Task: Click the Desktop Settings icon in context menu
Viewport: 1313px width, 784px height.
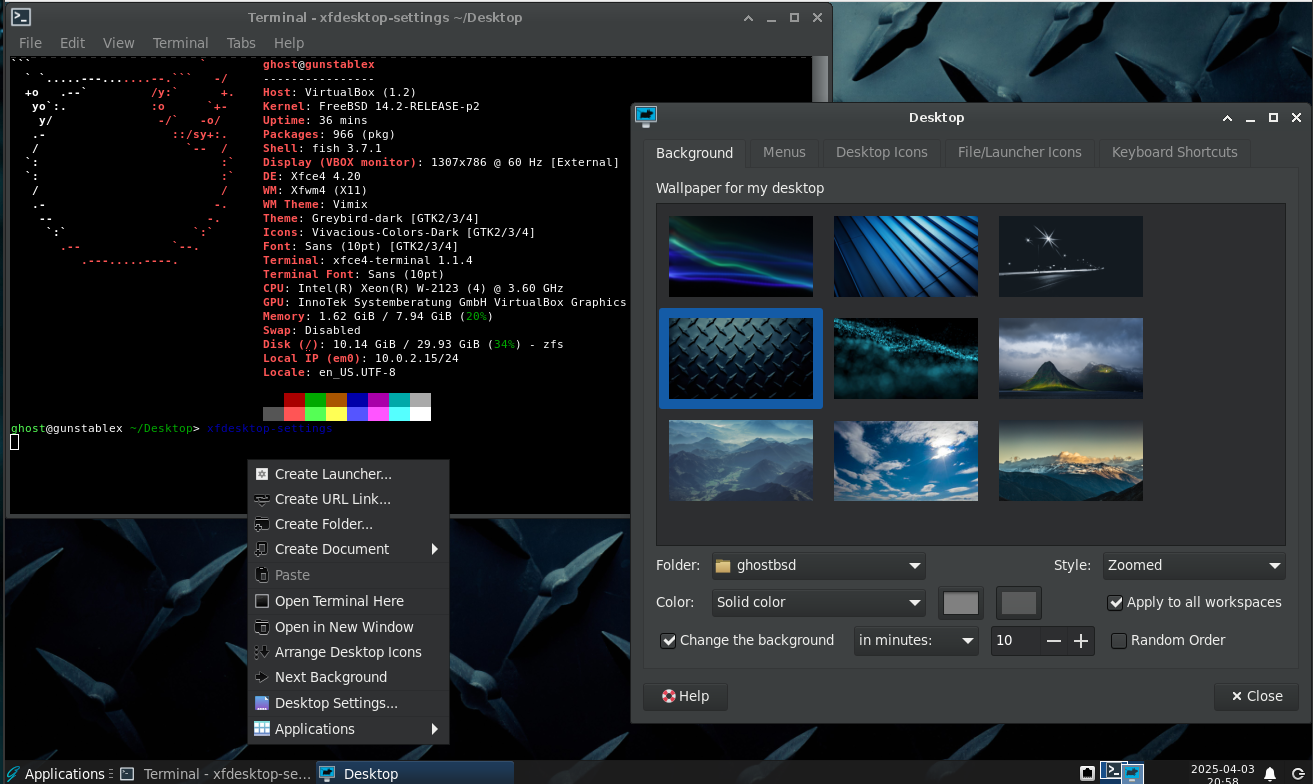Action: (x=262, y=703)
